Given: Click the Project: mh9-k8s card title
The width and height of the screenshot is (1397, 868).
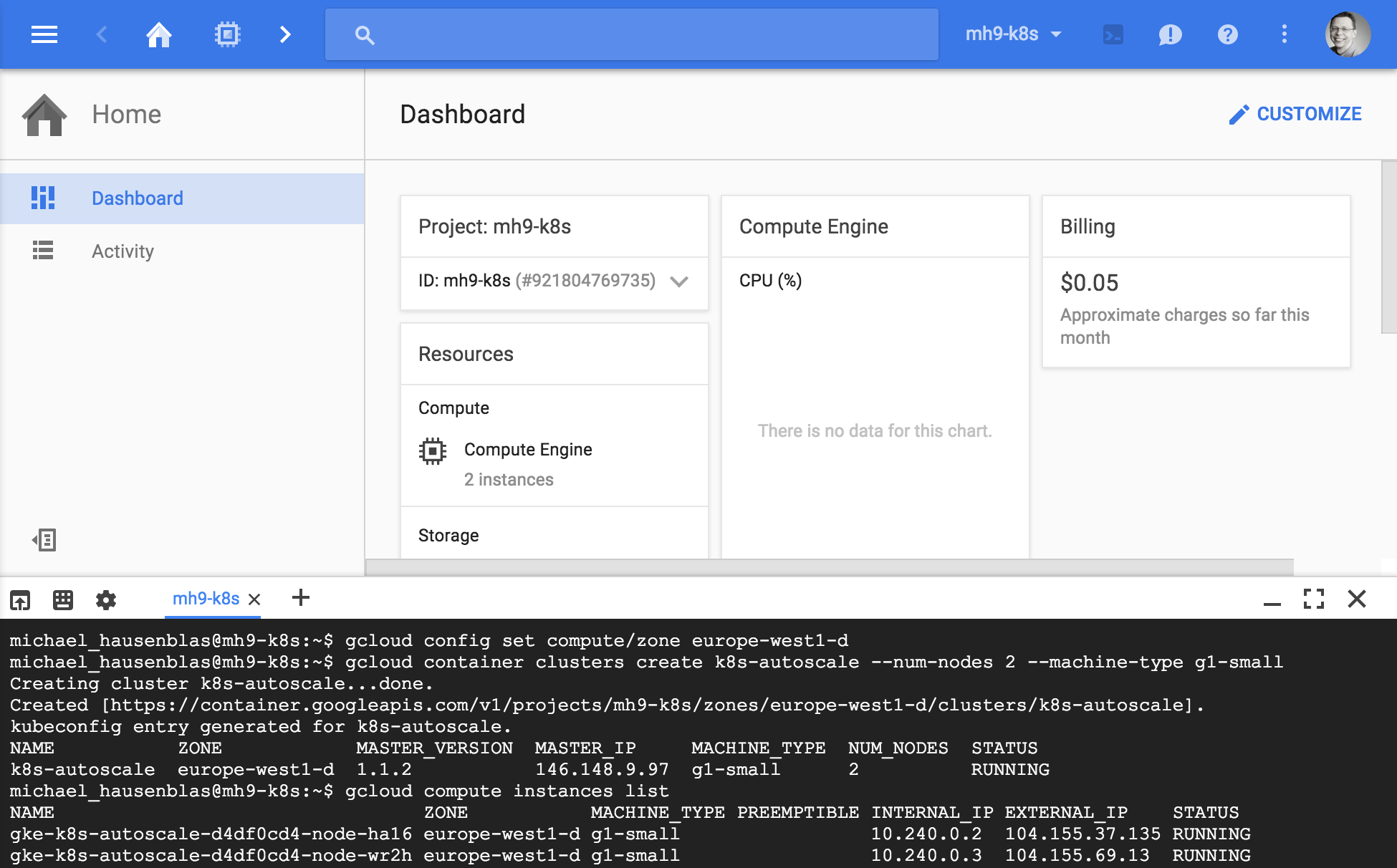Looking at the screenshot, I should 494,226.
